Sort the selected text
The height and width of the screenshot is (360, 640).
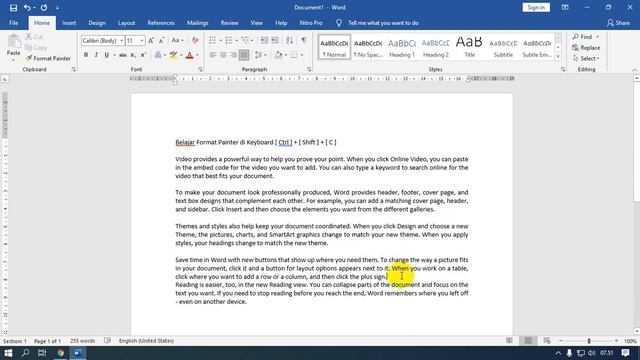point(289,40)
